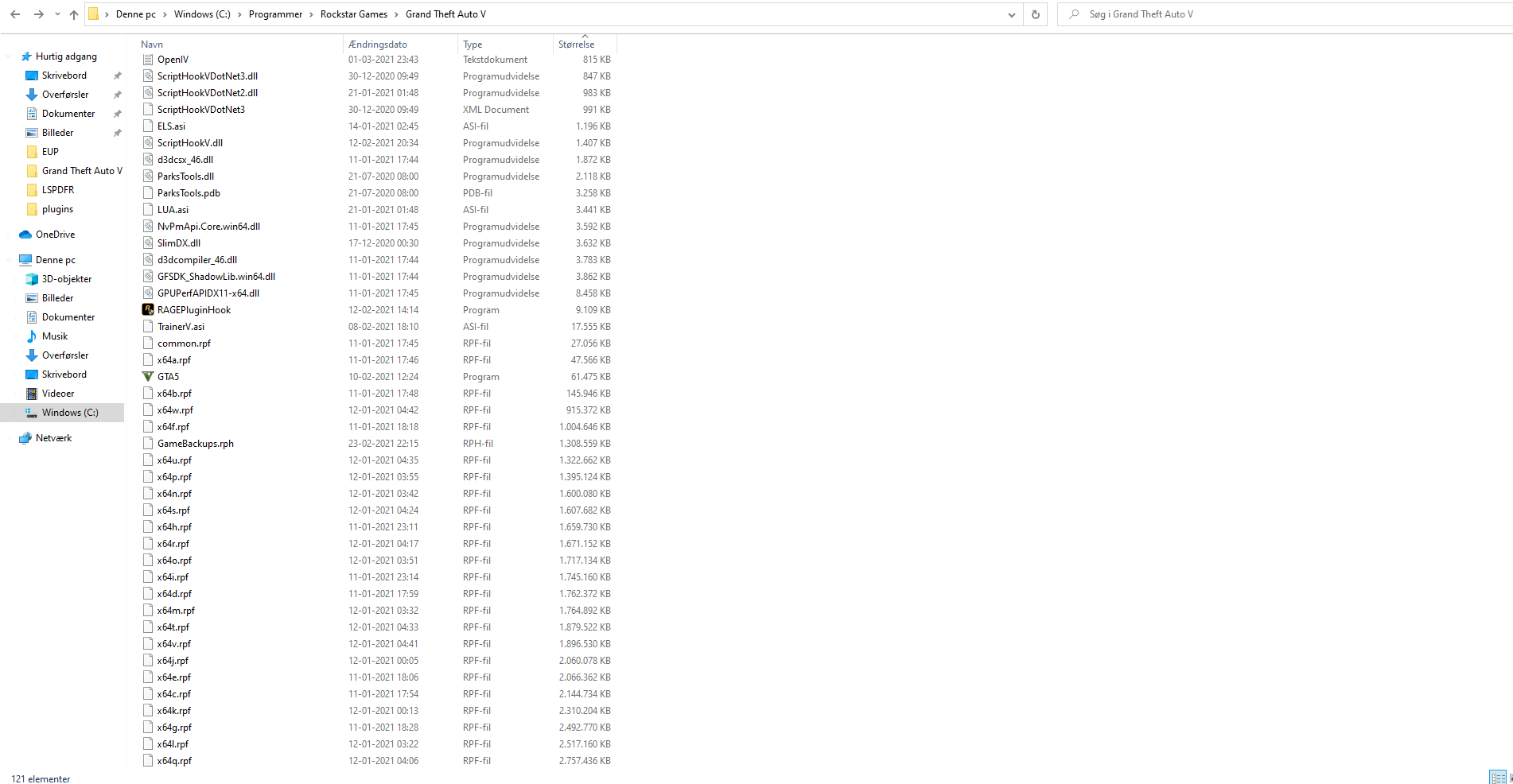Expand chevron between Programmer and Rockstar Games
Screen dimensions: 1513x784
click(312, 14)
